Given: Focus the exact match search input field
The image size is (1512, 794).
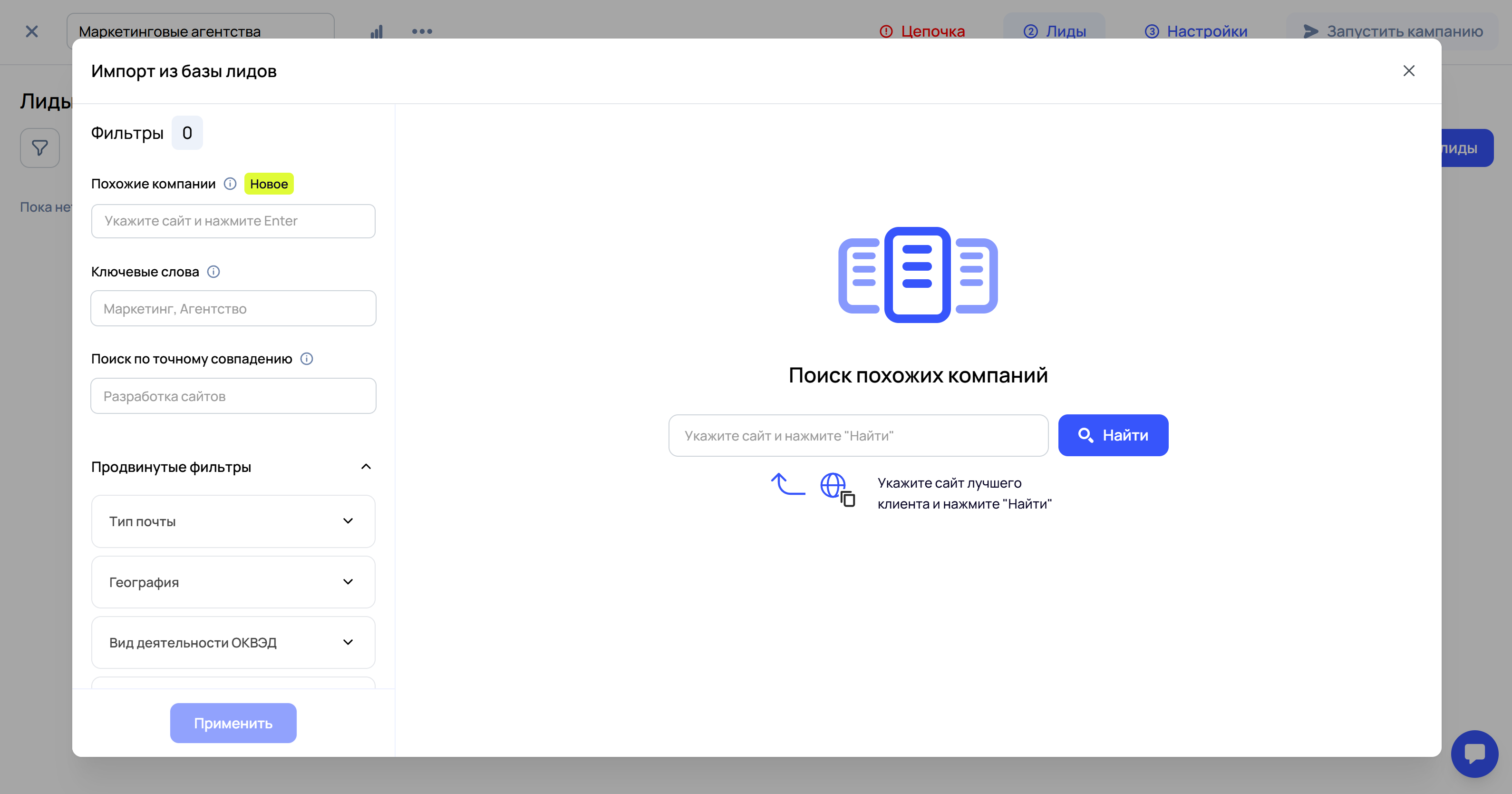Looking at the screenshot, I should (233, 396).
